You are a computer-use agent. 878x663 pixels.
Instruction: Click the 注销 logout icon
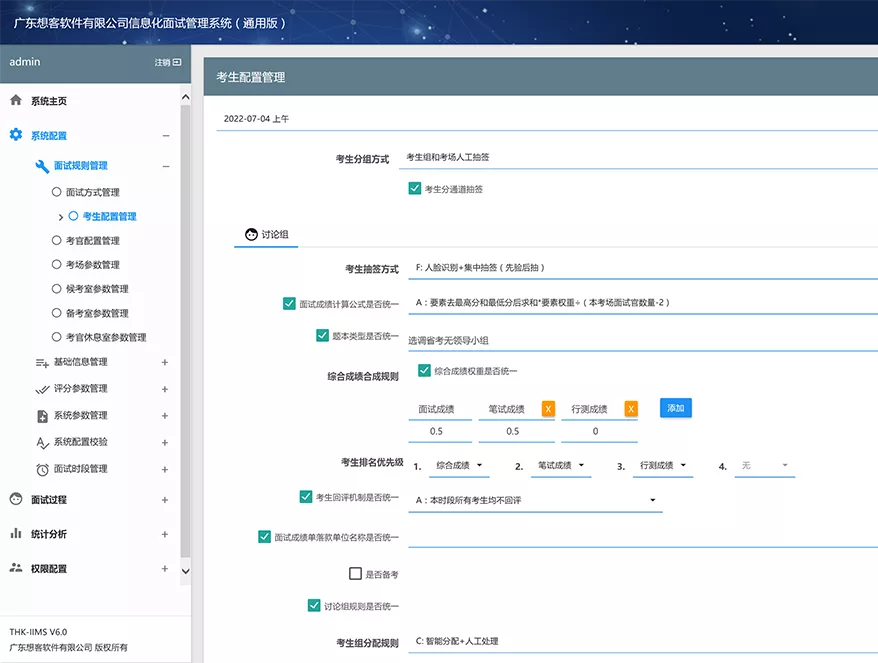(177, 62)
